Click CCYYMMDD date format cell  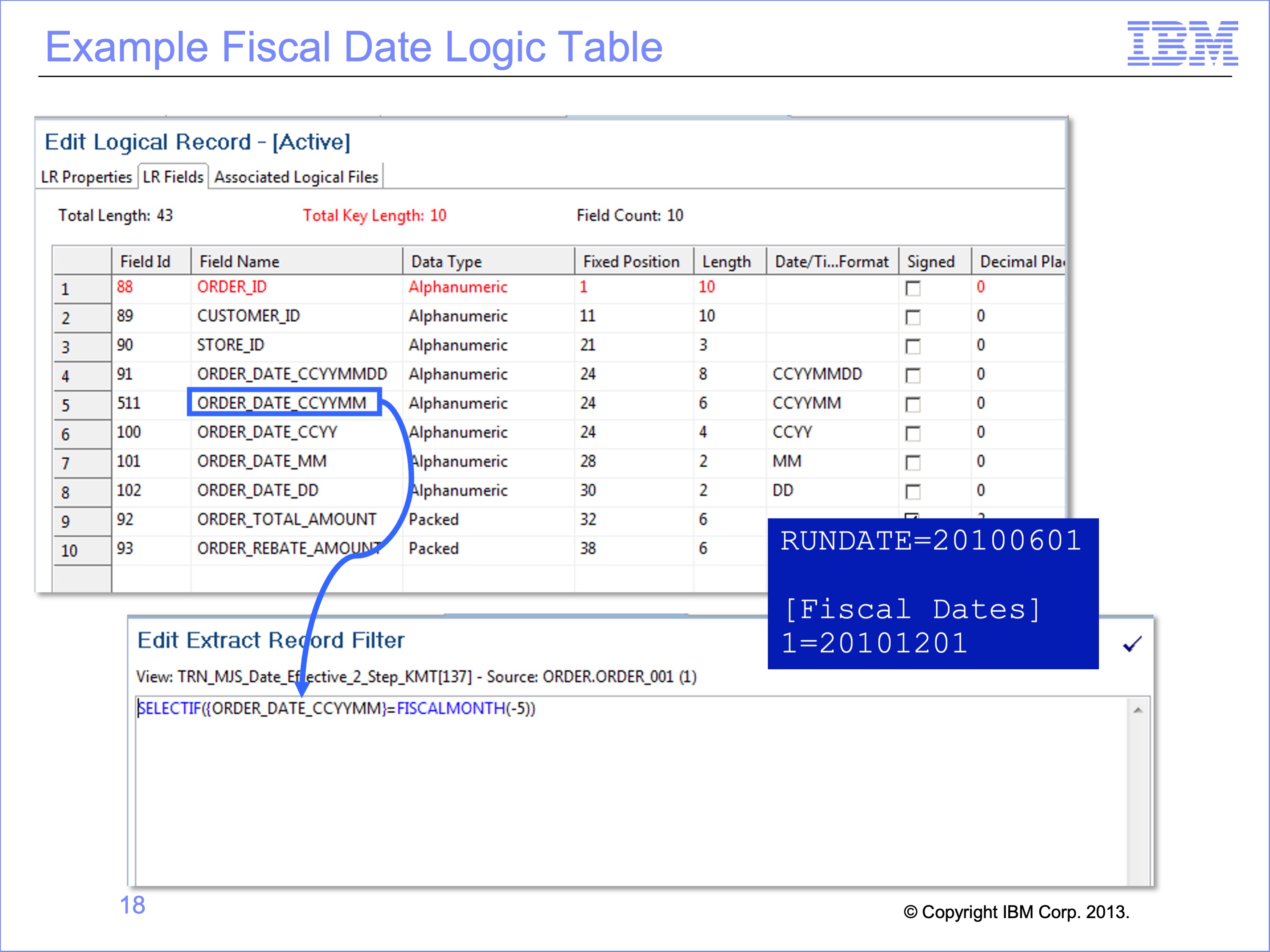816,374
